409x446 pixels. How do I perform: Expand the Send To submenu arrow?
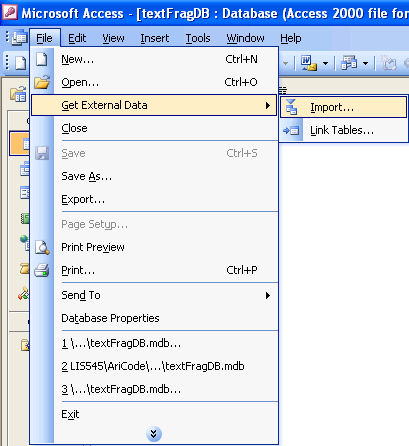click(268, 295)
